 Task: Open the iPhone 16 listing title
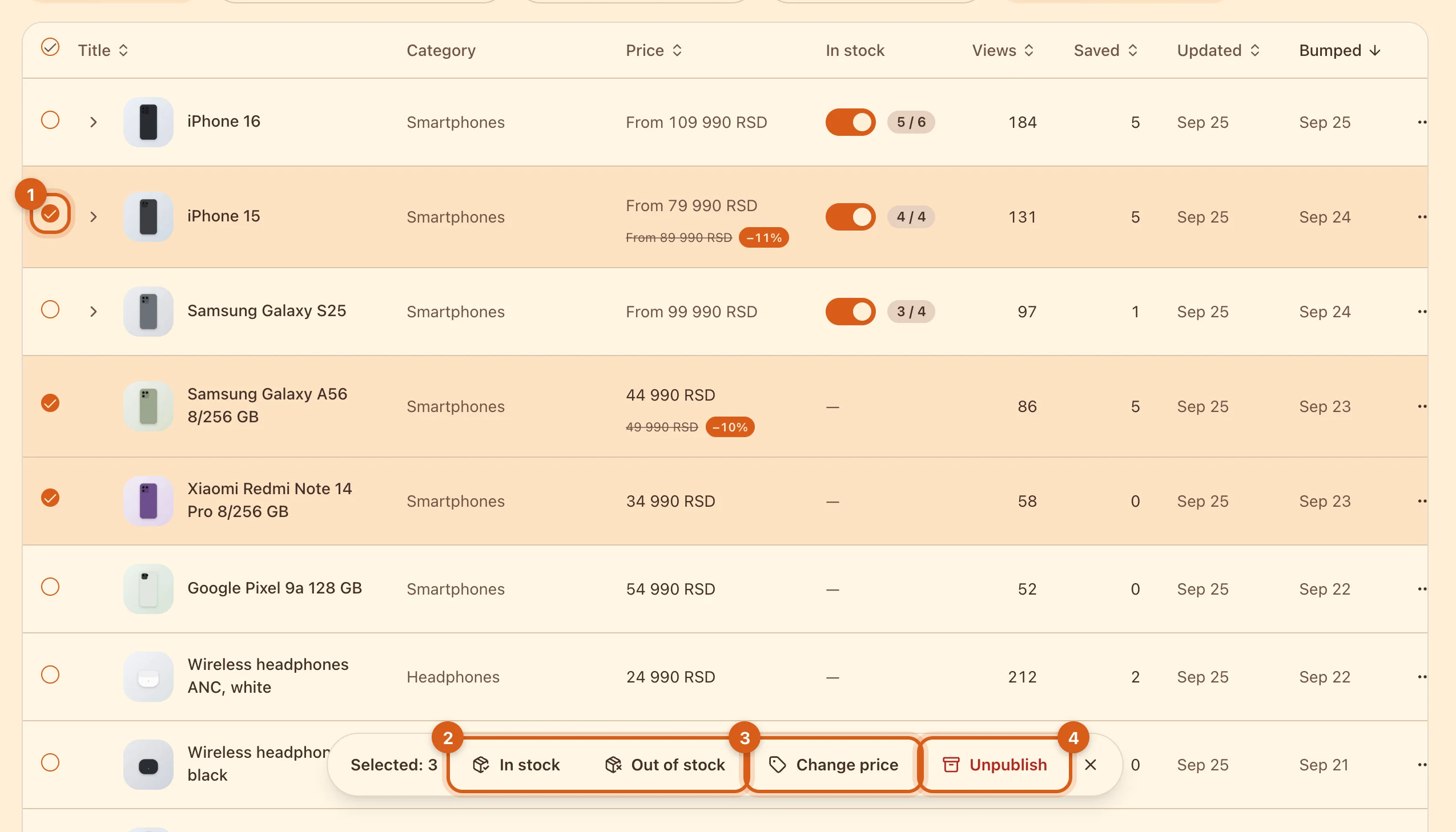click(x=223, y=121)
